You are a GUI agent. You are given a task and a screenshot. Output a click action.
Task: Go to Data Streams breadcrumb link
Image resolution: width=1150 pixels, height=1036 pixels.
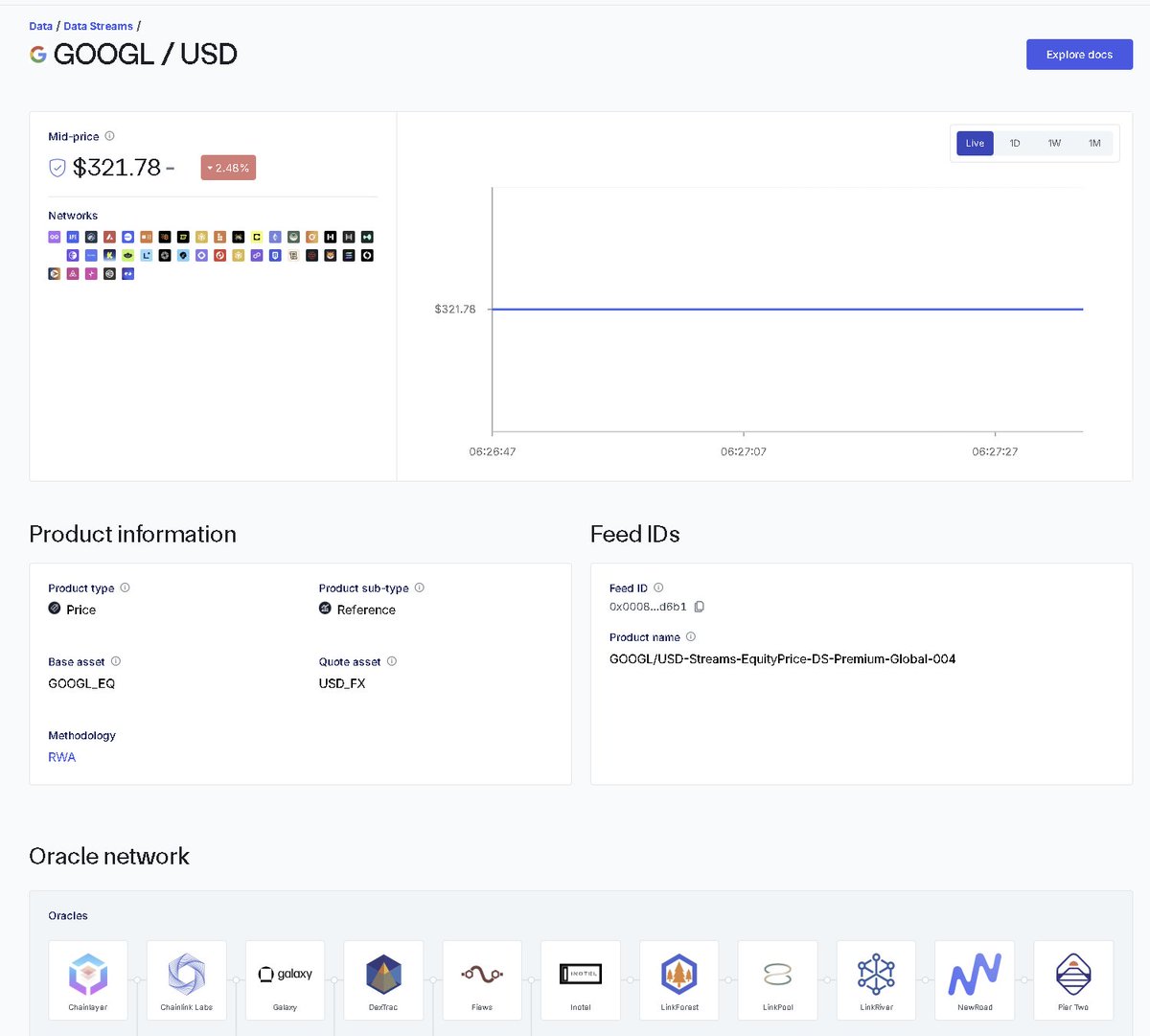[98, 26]
